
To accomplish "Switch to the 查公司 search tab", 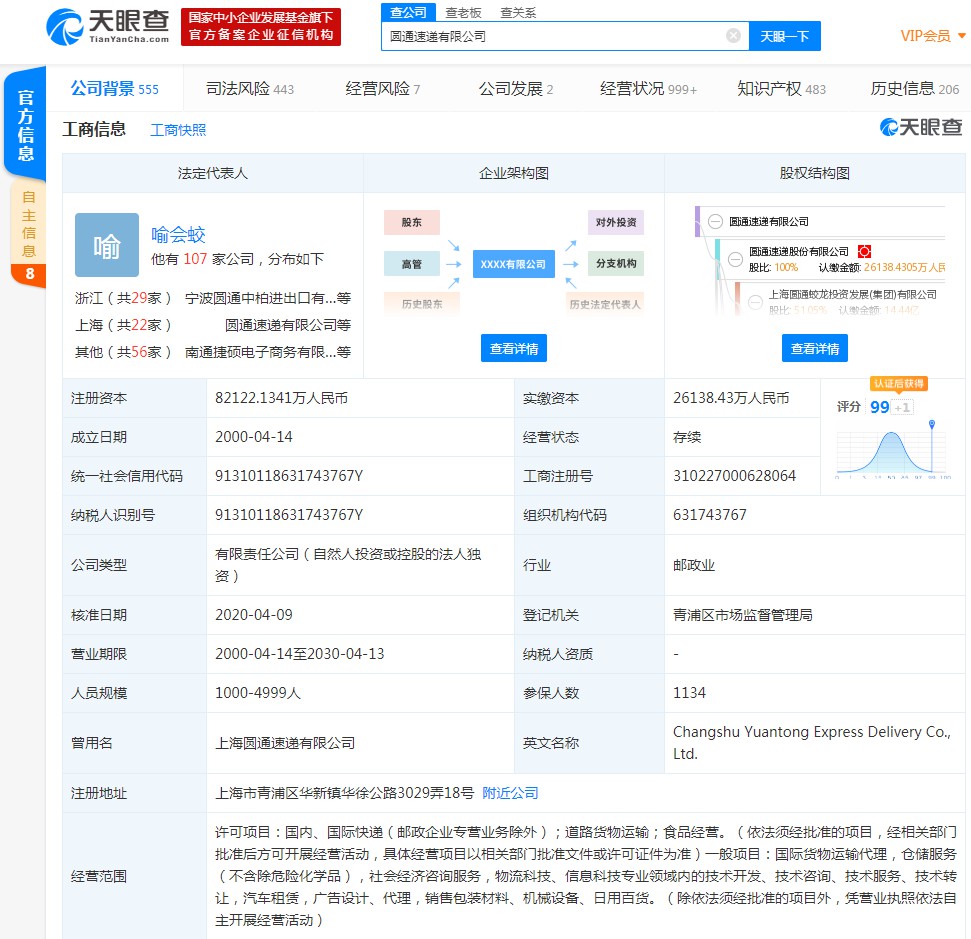I will pos(408,12).
